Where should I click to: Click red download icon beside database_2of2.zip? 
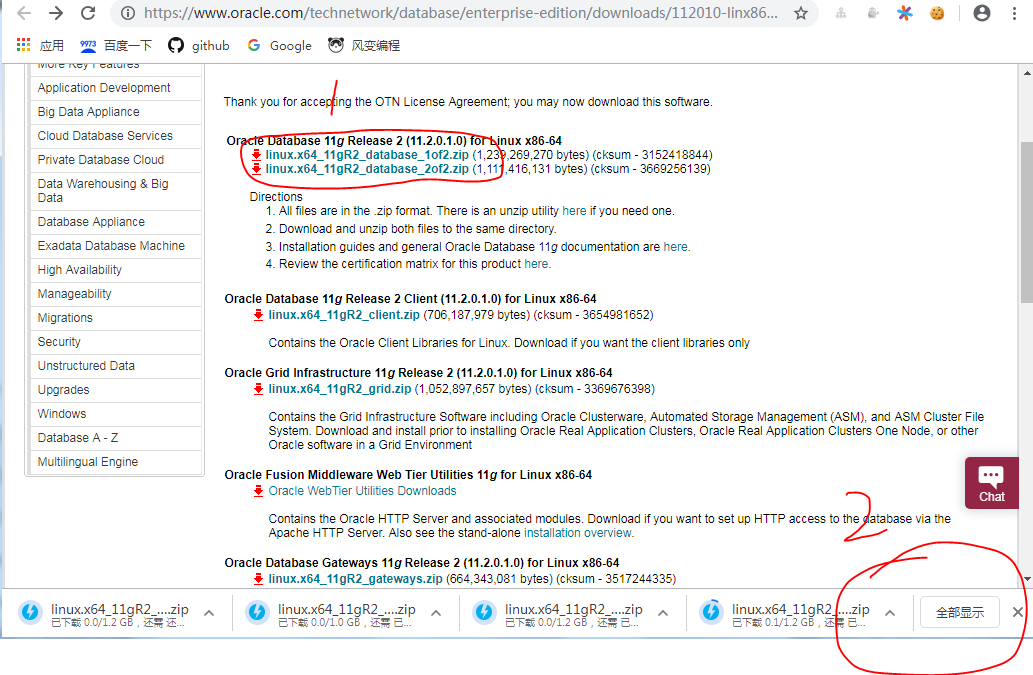pos(256,169)
